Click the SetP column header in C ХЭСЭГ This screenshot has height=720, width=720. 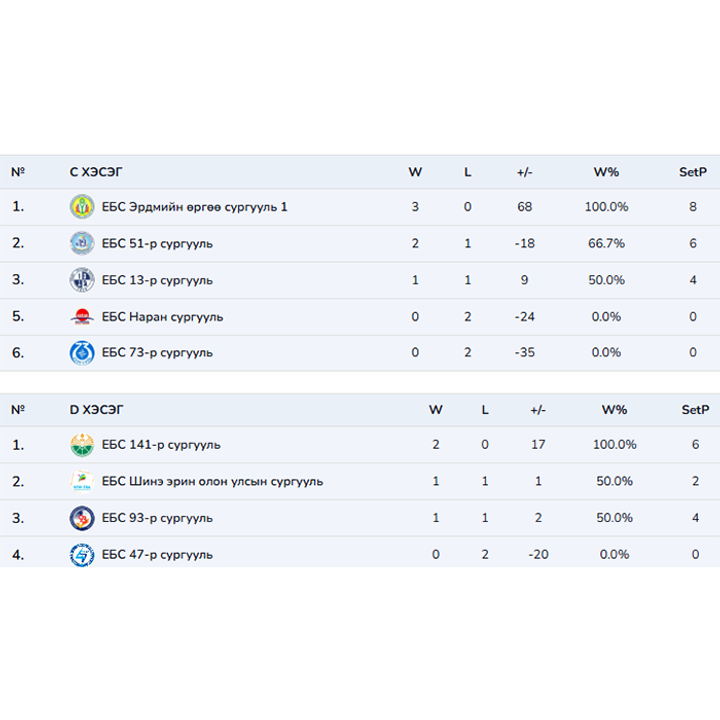(x=693, y=172)
